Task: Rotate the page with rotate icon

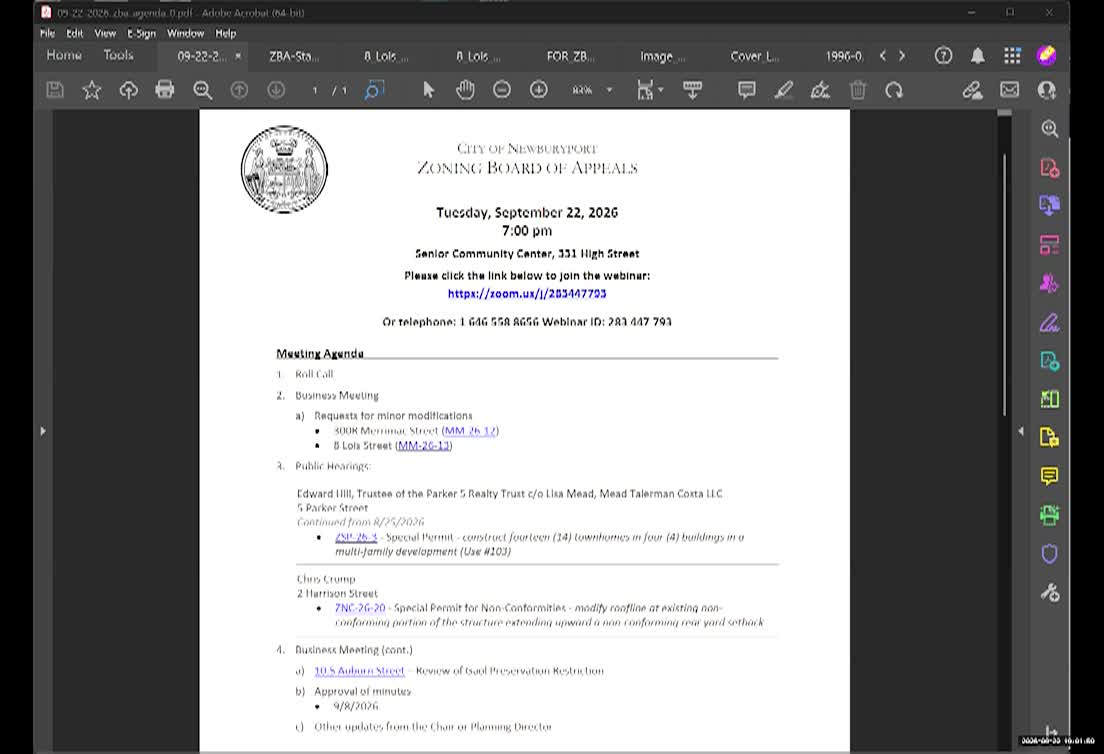Action: pyautogui.click(x=894, y=90)
